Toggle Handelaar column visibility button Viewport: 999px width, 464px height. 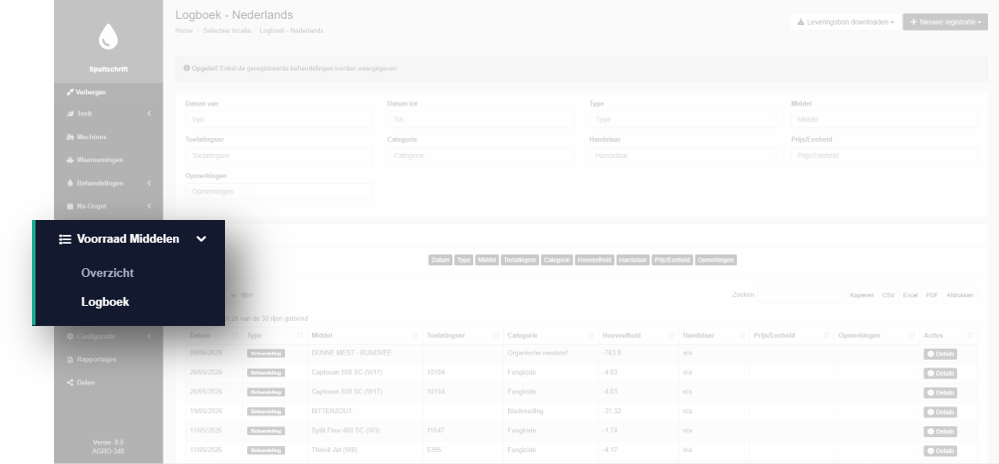click(x=633, y=260)
